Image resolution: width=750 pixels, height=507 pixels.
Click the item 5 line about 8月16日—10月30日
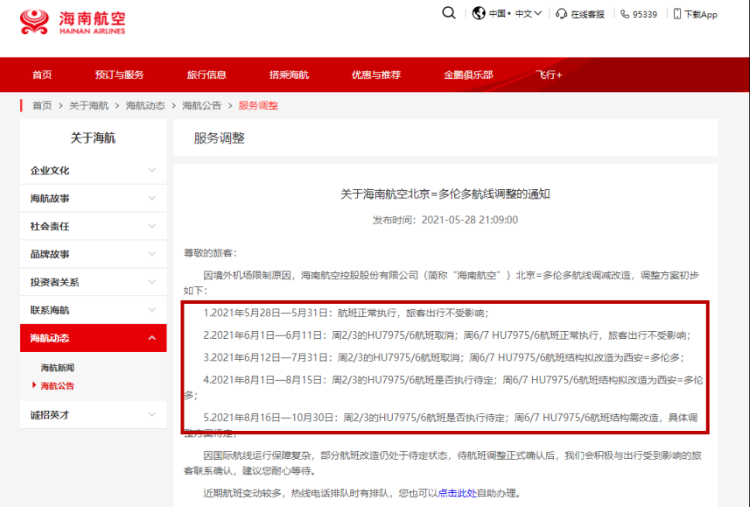point(441,425)
